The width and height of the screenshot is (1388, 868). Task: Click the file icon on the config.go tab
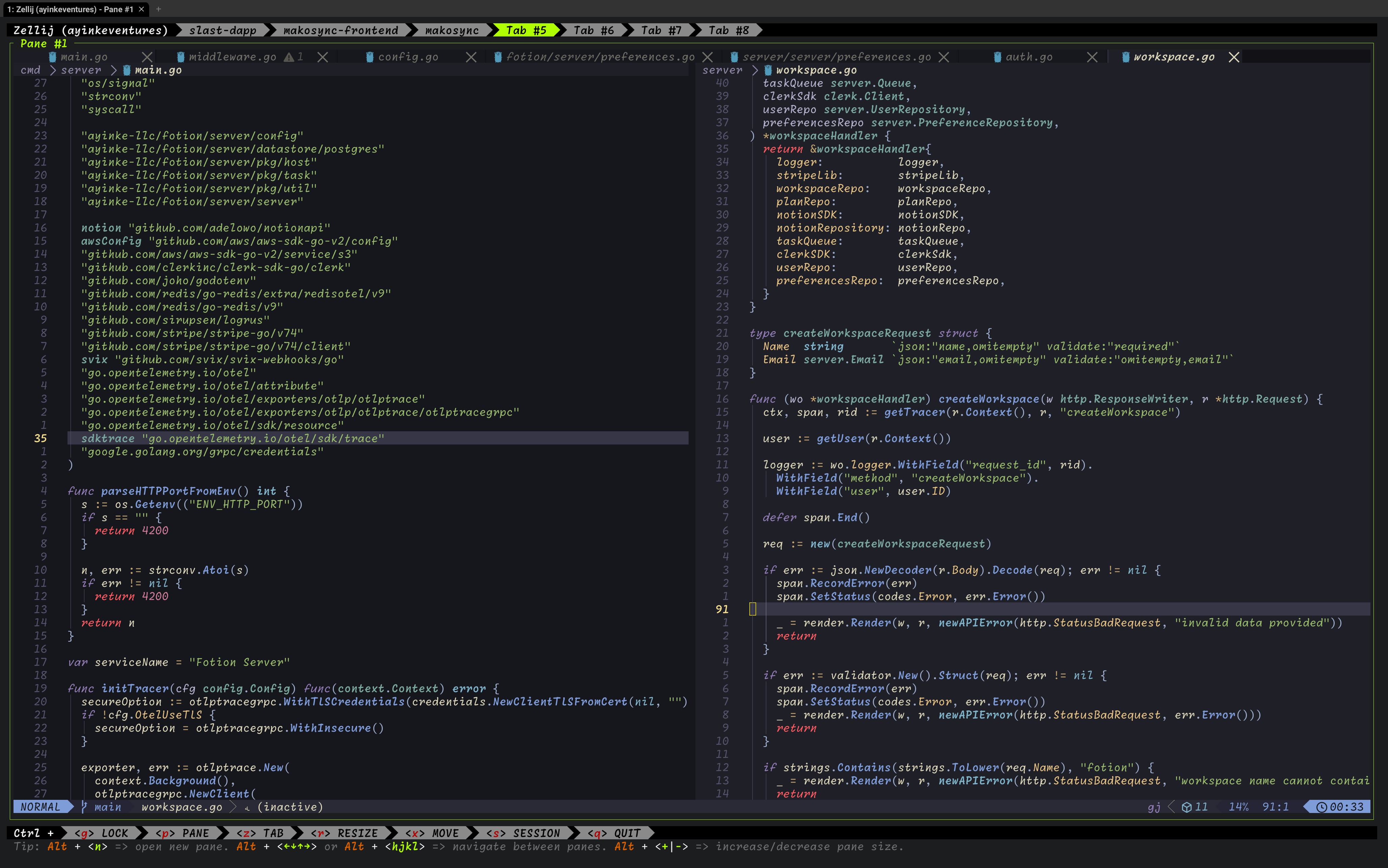tap(369, 57)
